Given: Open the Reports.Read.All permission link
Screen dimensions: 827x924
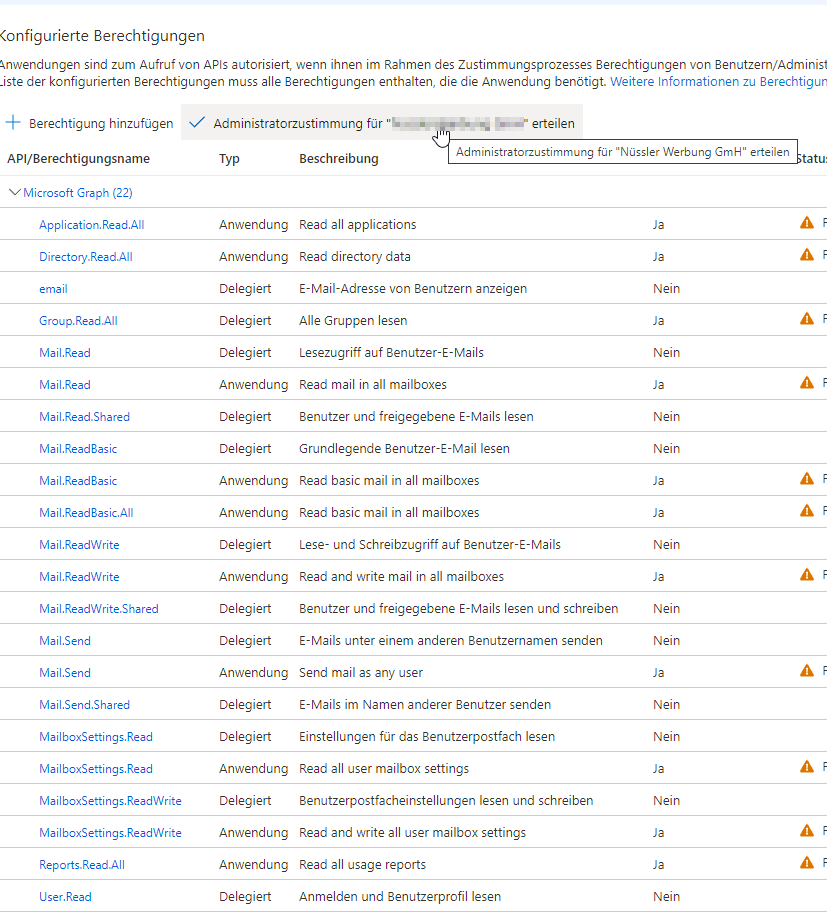Looking at the screenshot, I should pyautogui.click(x=81, y=865).
